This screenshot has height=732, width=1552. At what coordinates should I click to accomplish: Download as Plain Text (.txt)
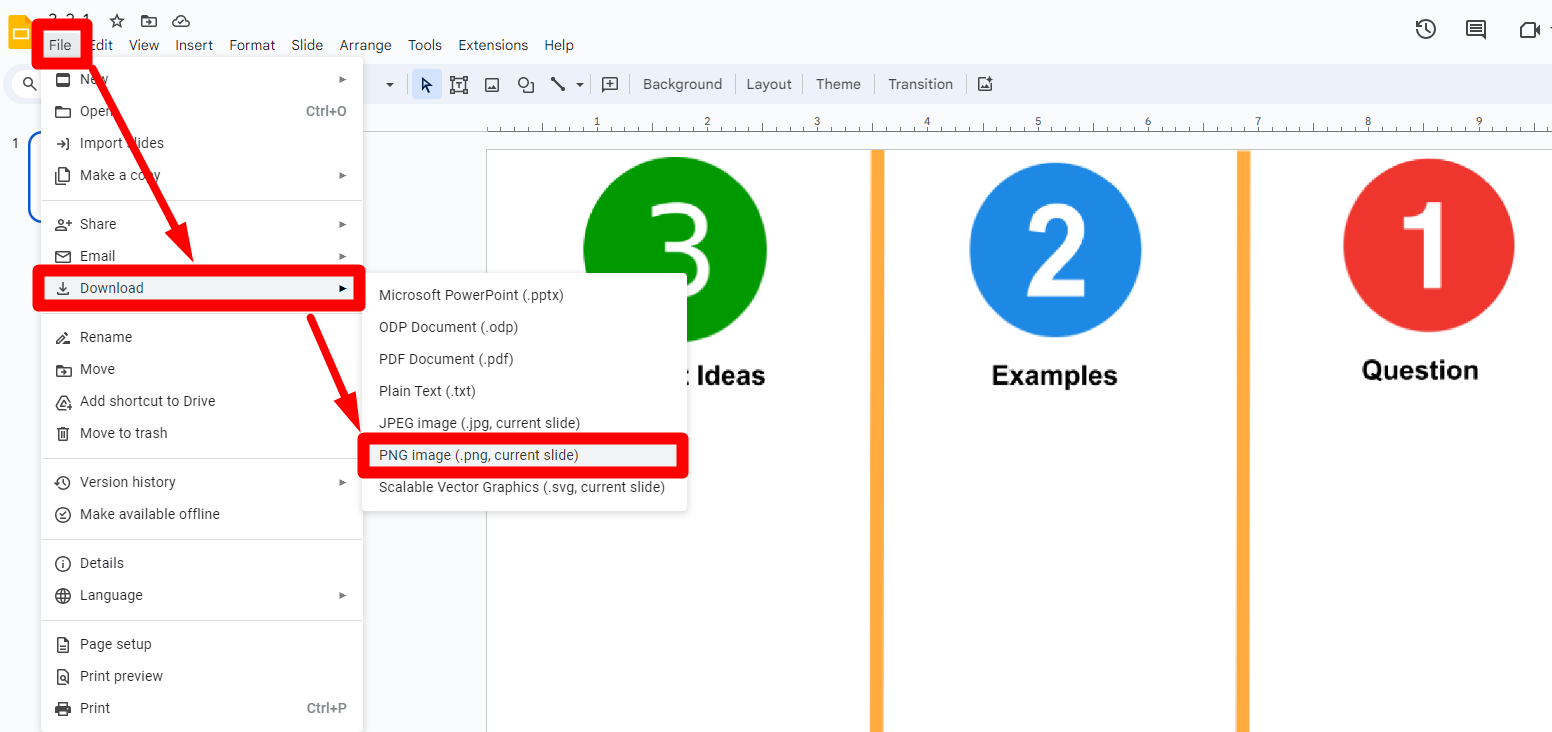coord(524,391)
